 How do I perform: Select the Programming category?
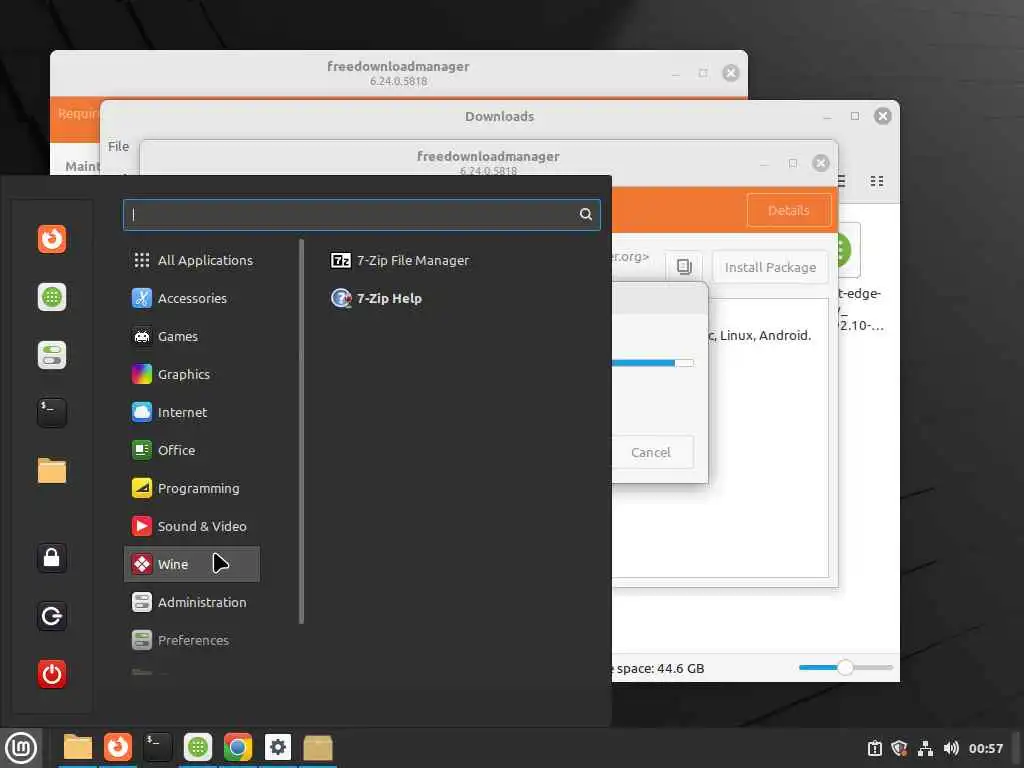pos(192,488)
